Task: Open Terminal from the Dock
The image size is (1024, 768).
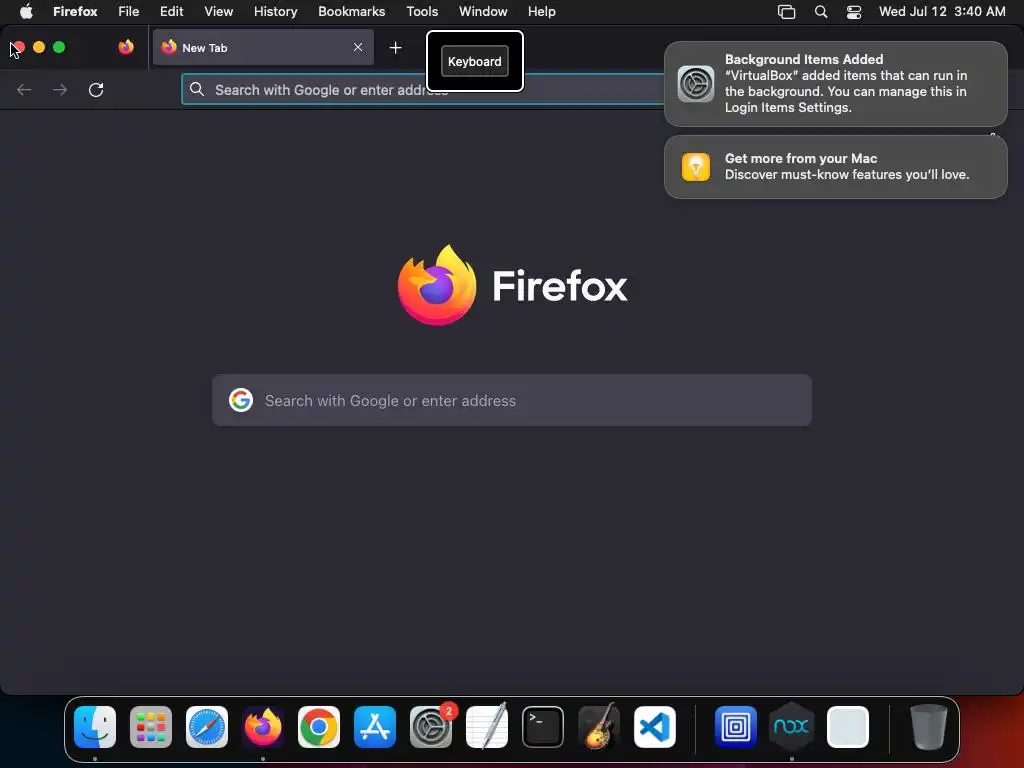Action: 543,727
